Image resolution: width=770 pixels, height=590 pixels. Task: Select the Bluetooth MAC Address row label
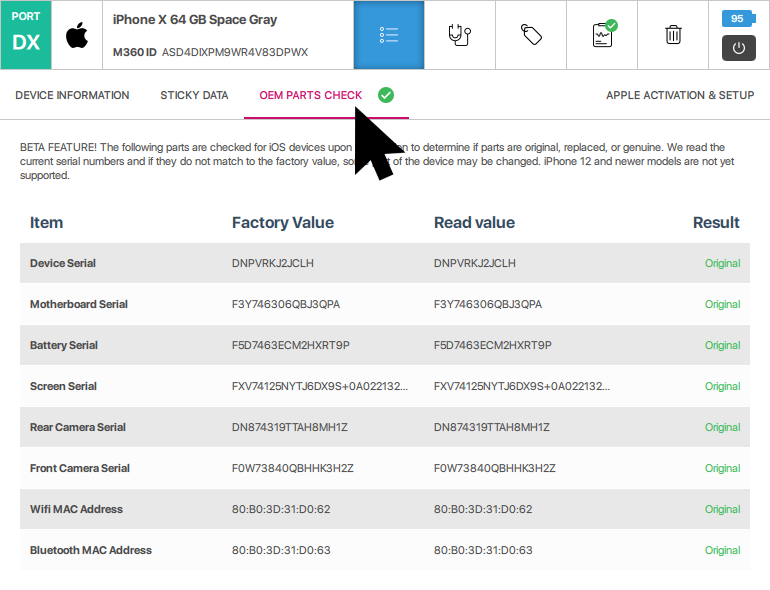(91, 550)
